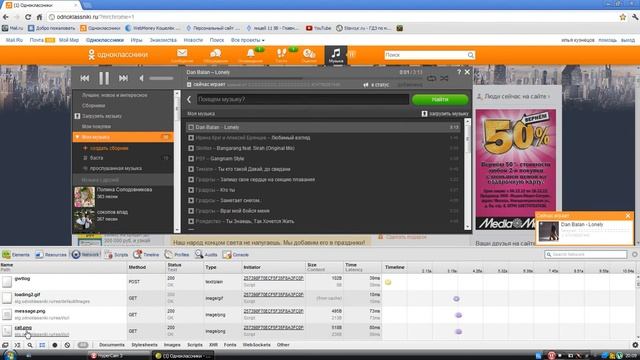The width and height of the screenshot is (640, 360).
Task: Focus the music search input field
Action: [x=302, y=99]
